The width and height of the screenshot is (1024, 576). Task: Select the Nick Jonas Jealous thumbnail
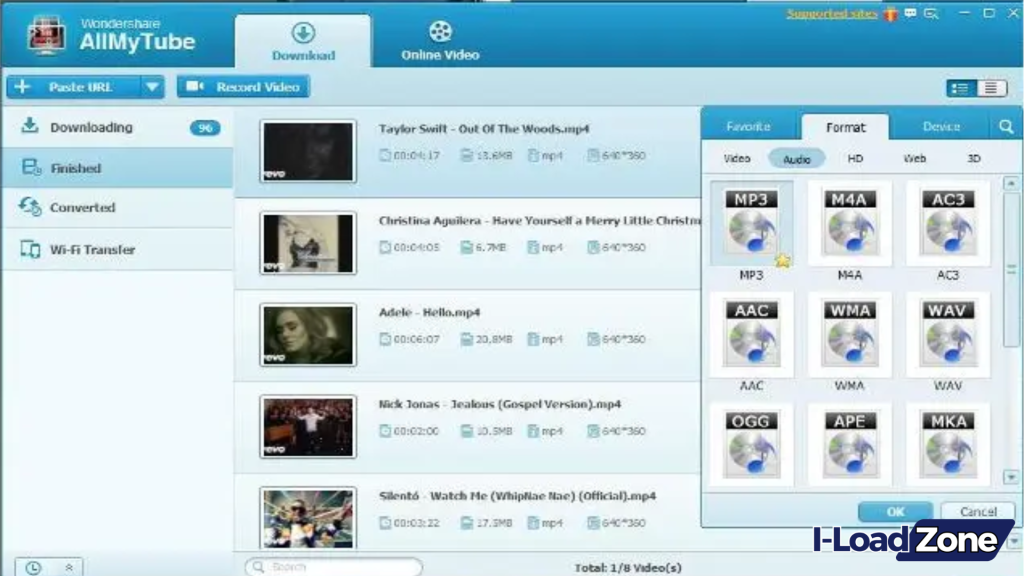pyautogui.click(x=308, y=427)
